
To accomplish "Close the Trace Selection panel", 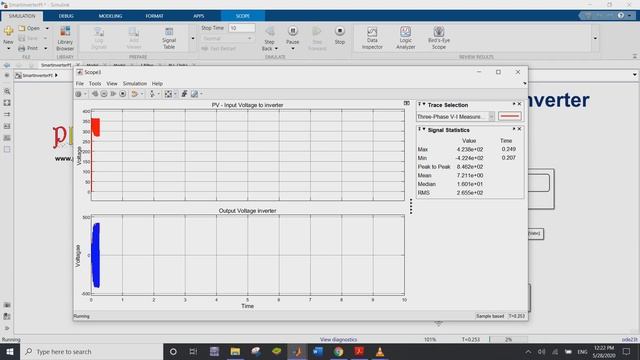I will coord(519,104).
